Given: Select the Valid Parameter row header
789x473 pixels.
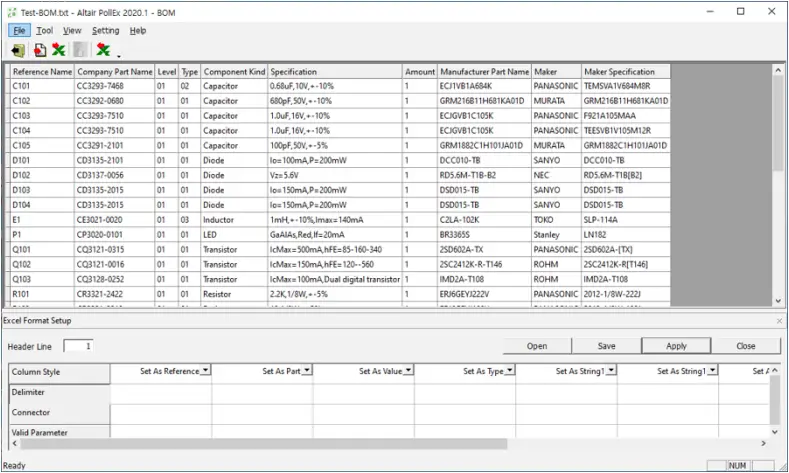Looking at the screenshot, I should point(59,432).
